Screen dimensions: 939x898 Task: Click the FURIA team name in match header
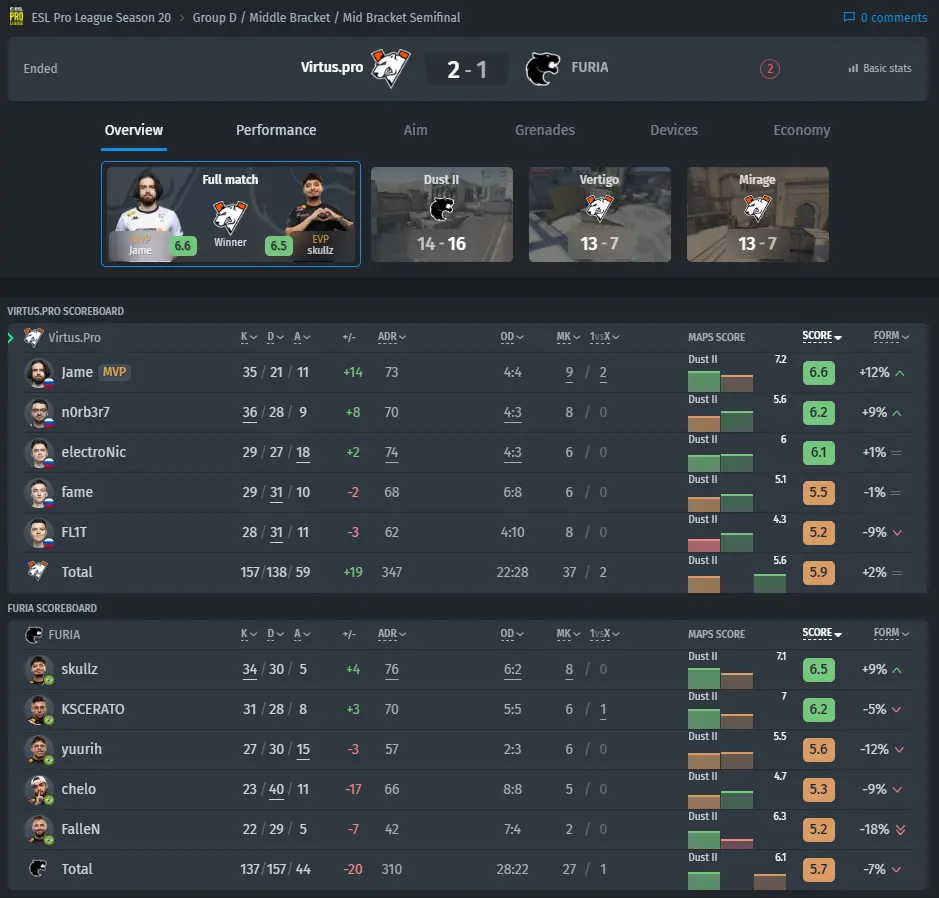click(589, 68)
